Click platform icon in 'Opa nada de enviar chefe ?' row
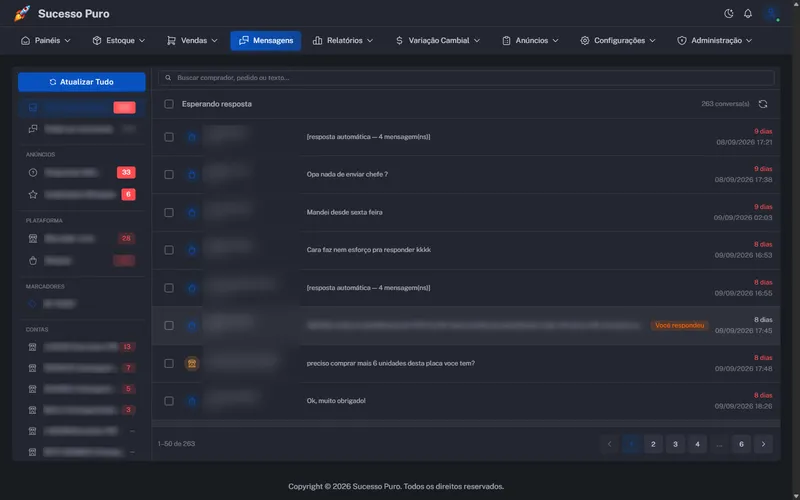800x500 pixels. click(x=192, y=174)
